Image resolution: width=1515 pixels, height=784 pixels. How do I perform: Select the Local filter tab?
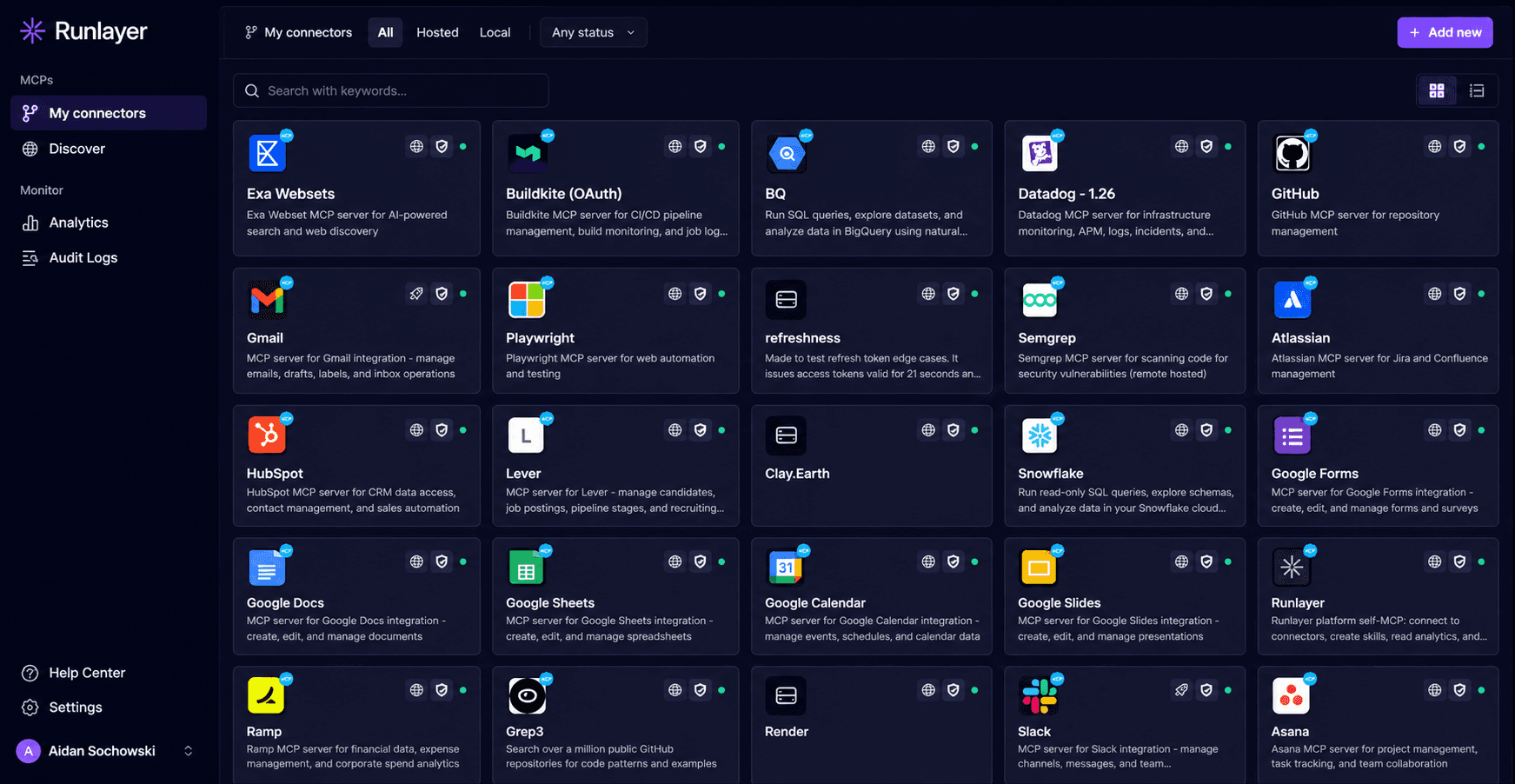495,32
